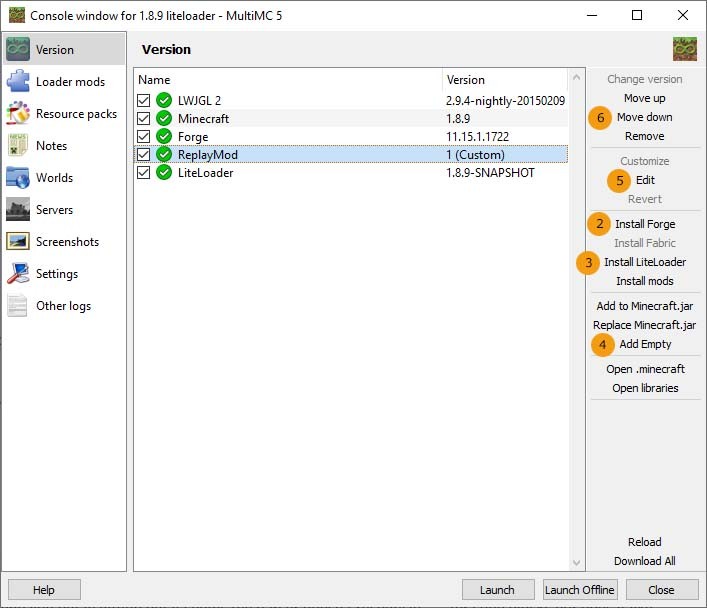Toggle the Forge component checkbox
Viewport: 707px width, 608px height.
[x=144, y=136]
